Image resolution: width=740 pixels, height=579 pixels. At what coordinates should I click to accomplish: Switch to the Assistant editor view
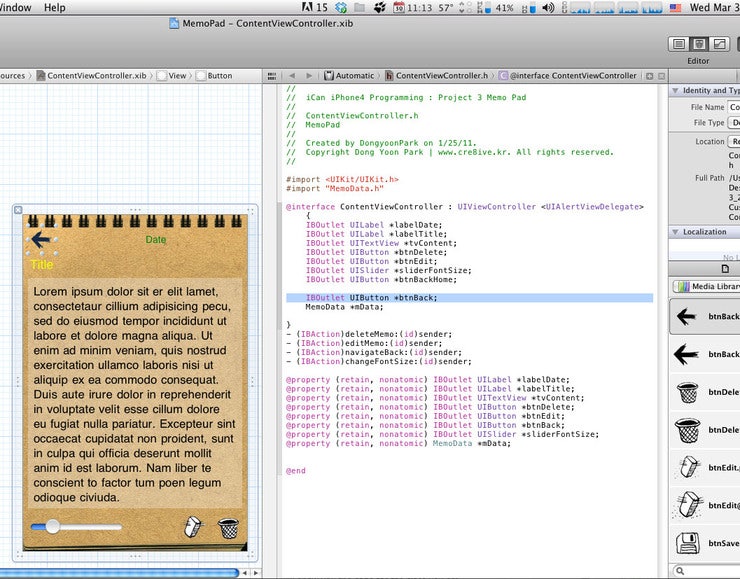pos(699,45)
